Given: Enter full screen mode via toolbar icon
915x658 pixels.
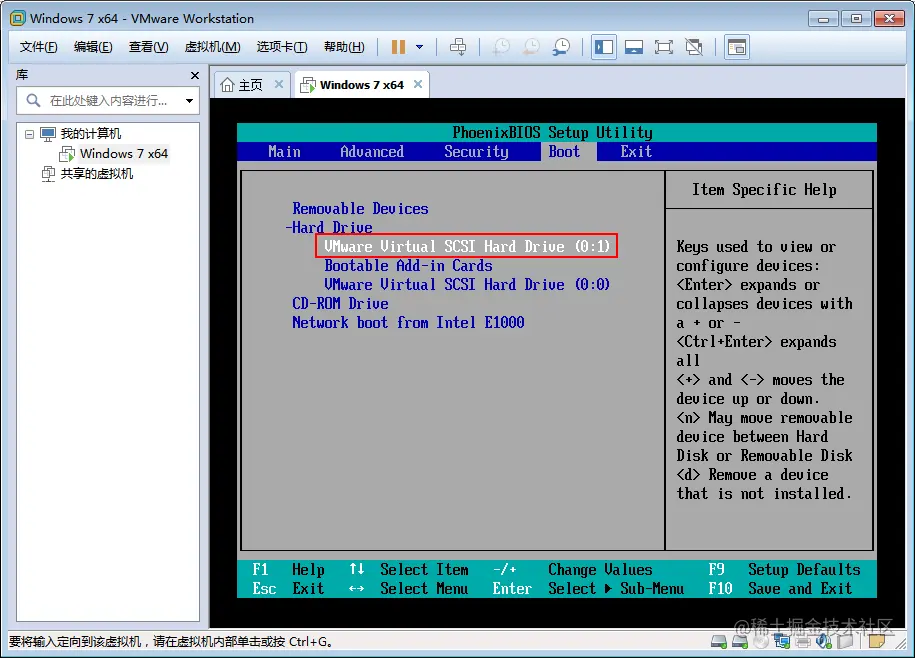Looking at the screenshot, I should (663, 47).
